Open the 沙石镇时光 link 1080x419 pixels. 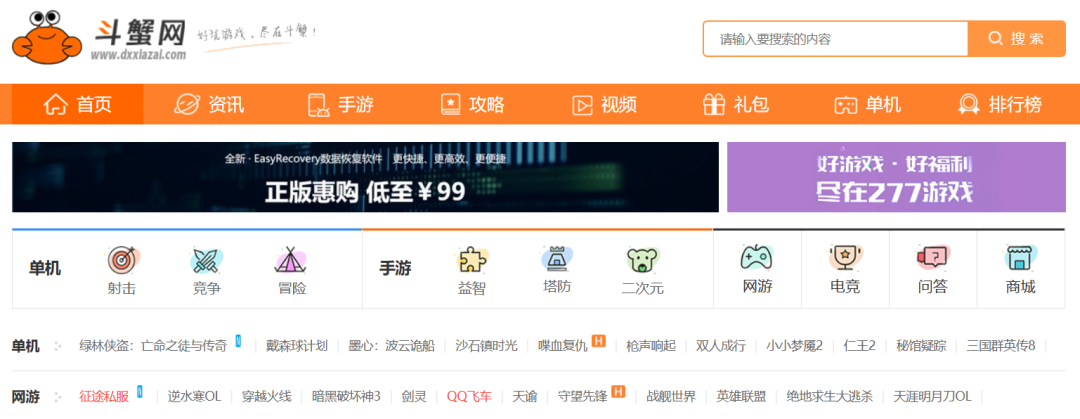click(486, 346)
